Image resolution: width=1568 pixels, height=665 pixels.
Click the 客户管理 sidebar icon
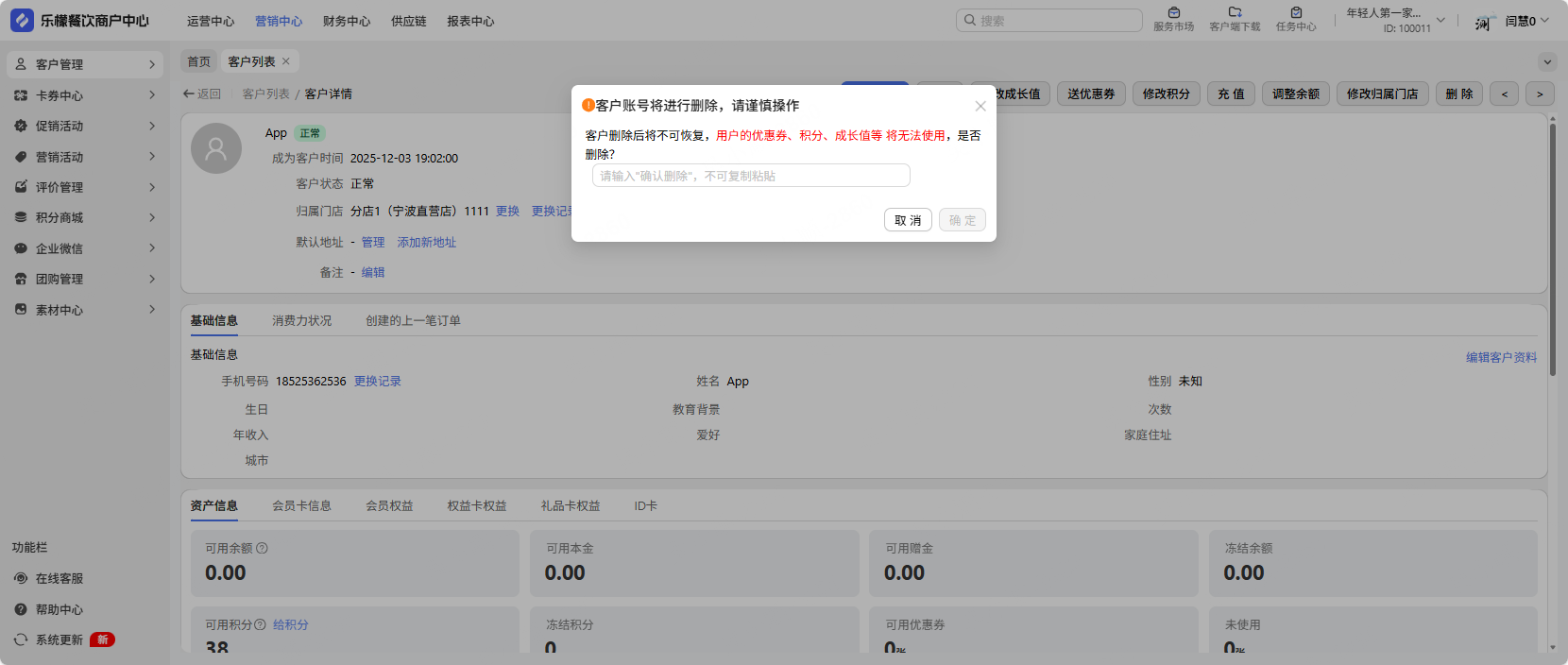(21, 64)
